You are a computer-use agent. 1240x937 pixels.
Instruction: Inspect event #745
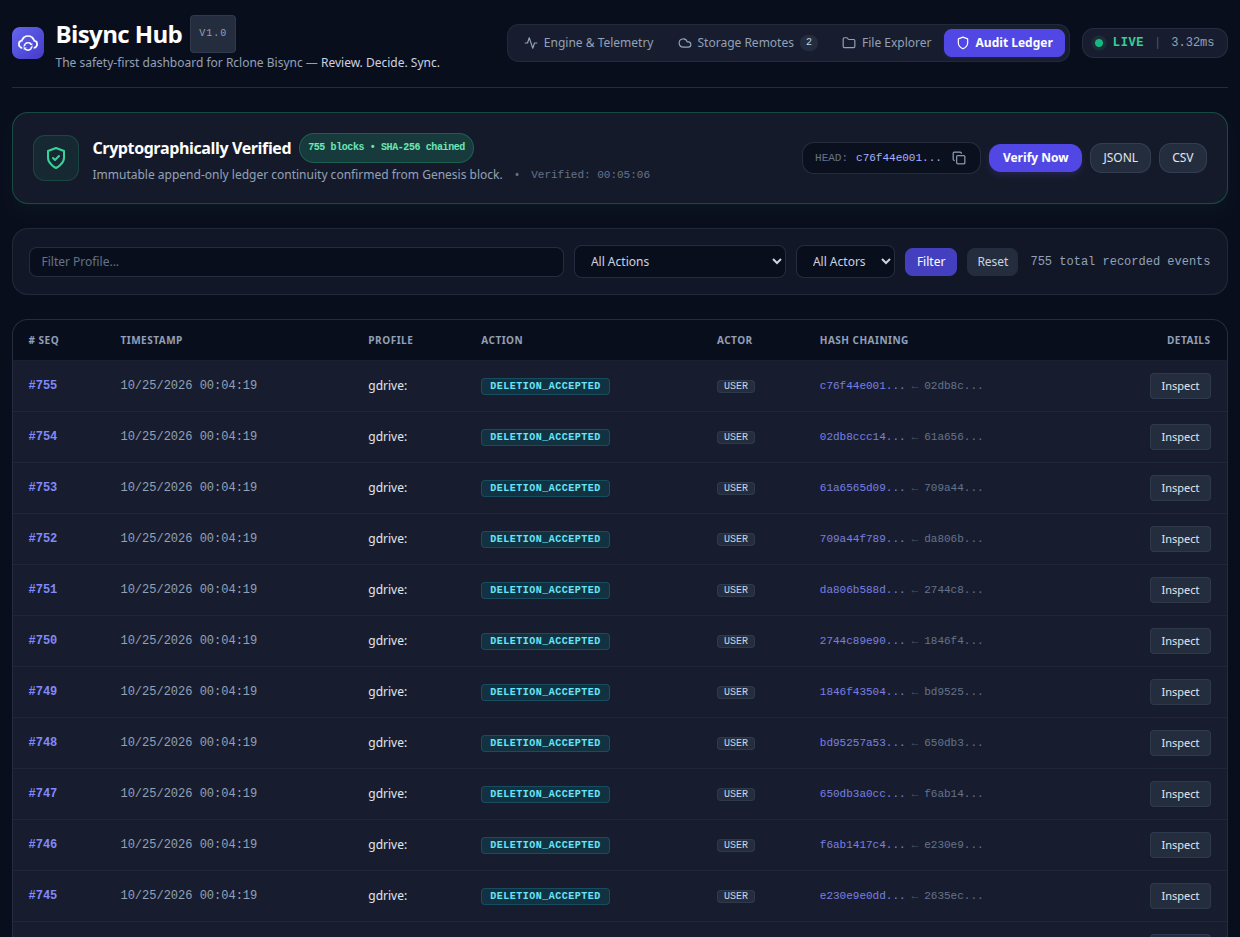coord(1180,896)
